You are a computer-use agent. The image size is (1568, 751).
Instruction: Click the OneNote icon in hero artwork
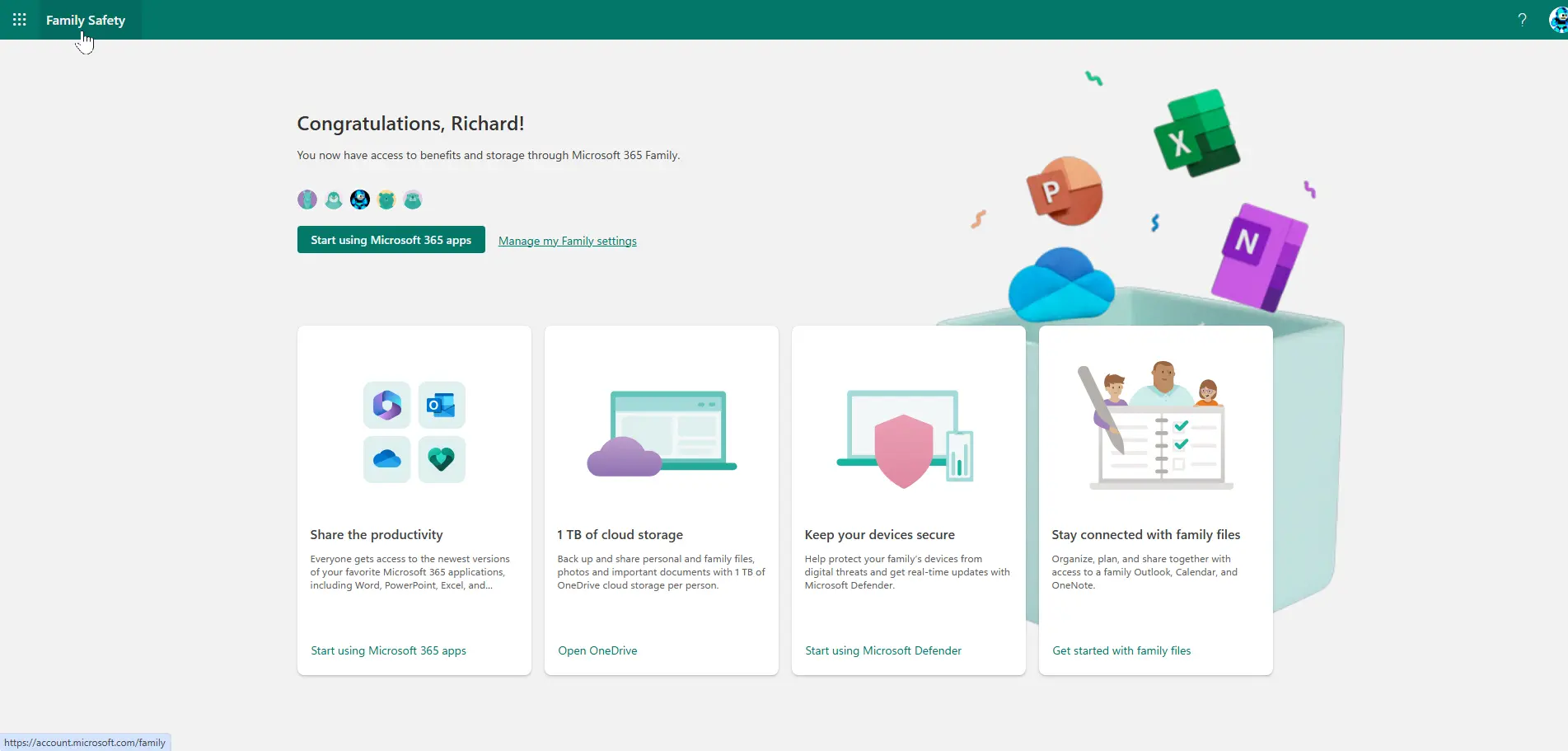click(1258, 256)
